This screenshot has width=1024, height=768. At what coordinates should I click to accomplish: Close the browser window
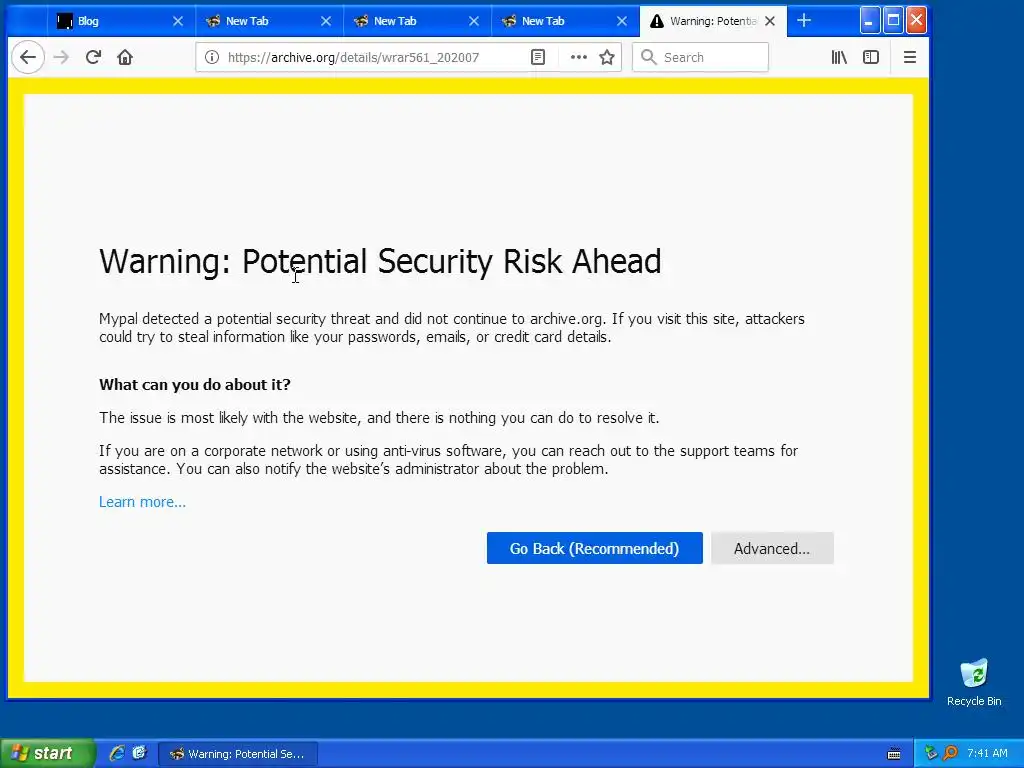(x=916, y=21)
